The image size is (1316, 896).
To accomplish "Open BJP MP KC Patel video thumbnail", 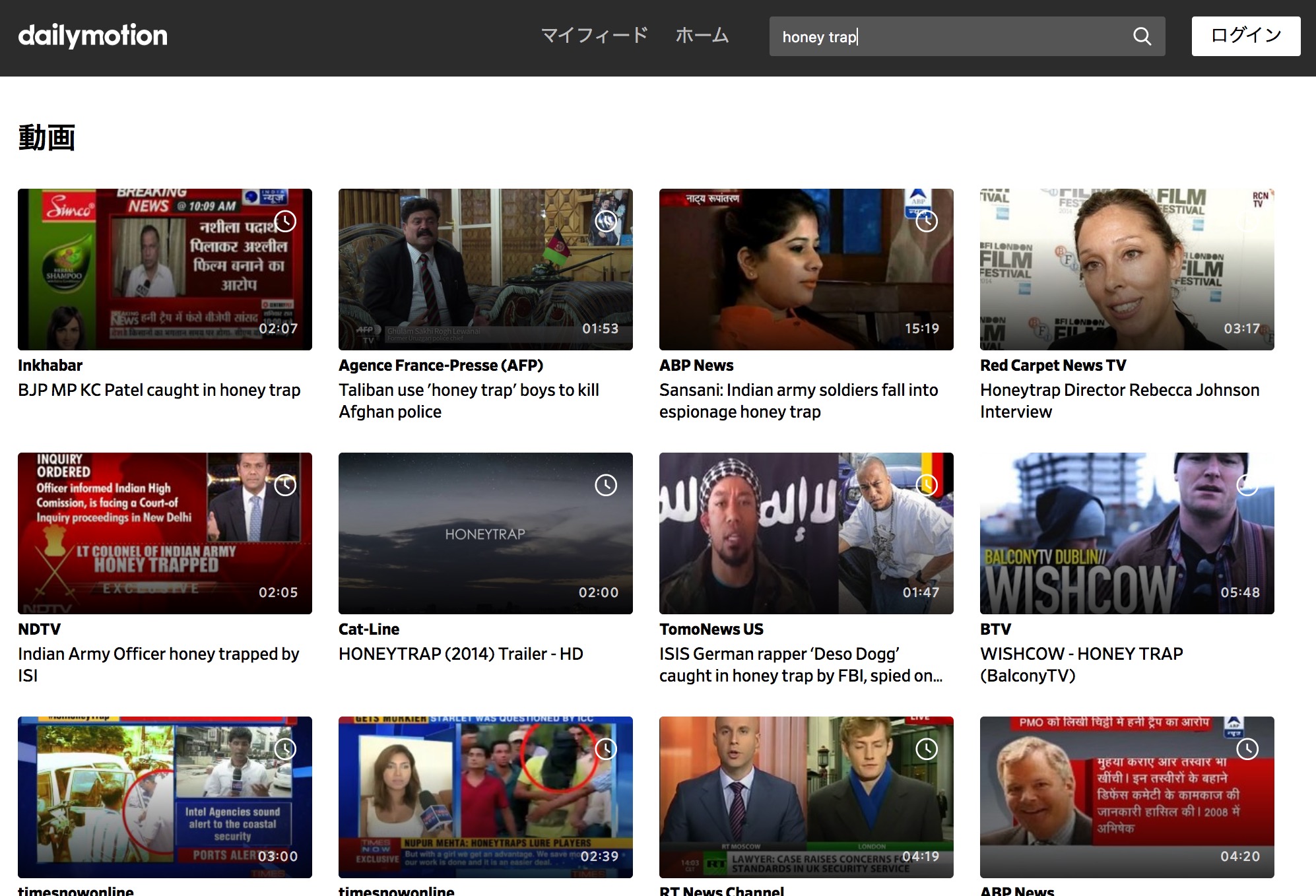I will pyautogui.click(x=165, y=269).
